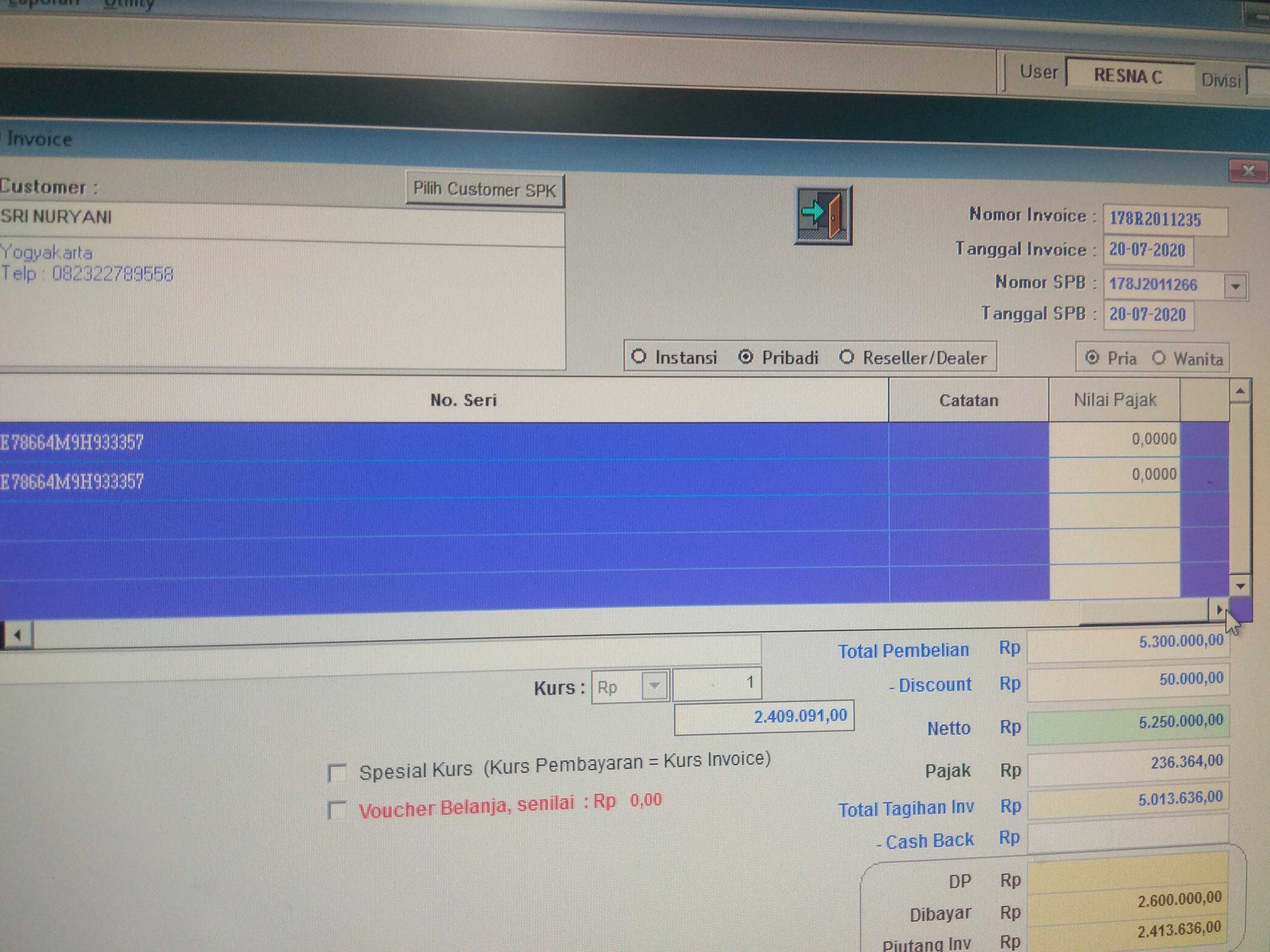1270x952 pixels.
Task: Click the exit door icon
Action: pyautogui.click(x=823, y=216)
